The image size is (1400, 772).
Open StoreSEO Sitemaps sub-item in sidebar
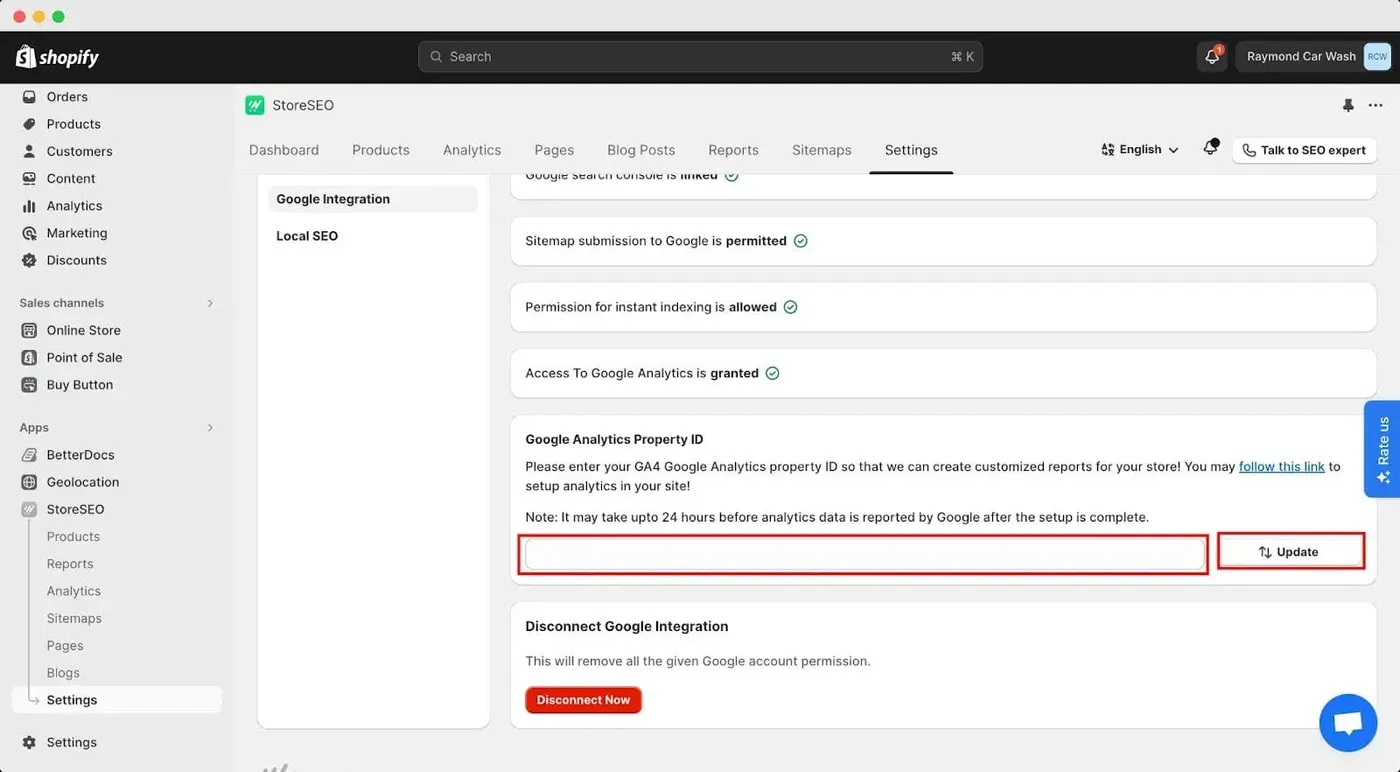[74, 619]
